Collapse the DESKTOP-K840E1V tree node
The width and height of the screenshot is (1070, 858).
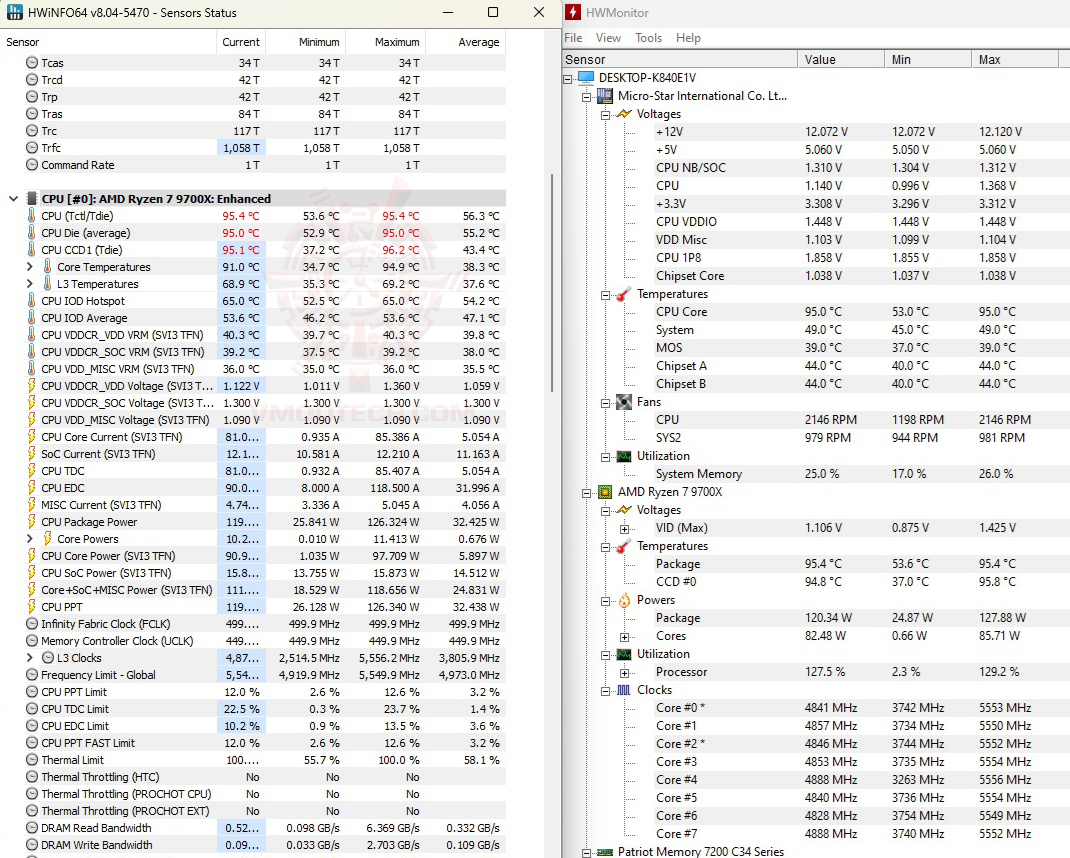[568, 78]
